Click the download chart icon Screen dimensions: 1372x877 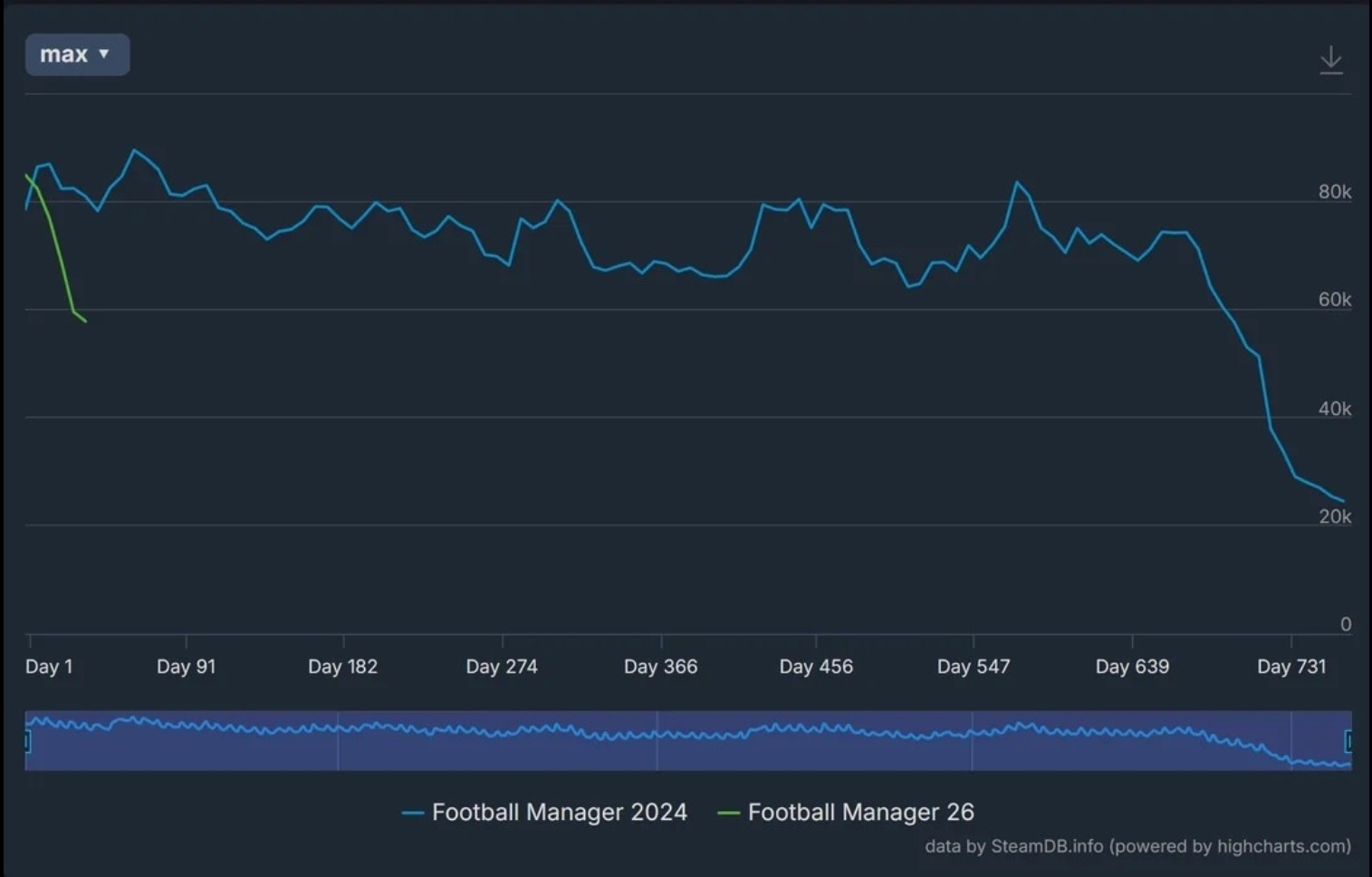click(x=1330, y=60)
